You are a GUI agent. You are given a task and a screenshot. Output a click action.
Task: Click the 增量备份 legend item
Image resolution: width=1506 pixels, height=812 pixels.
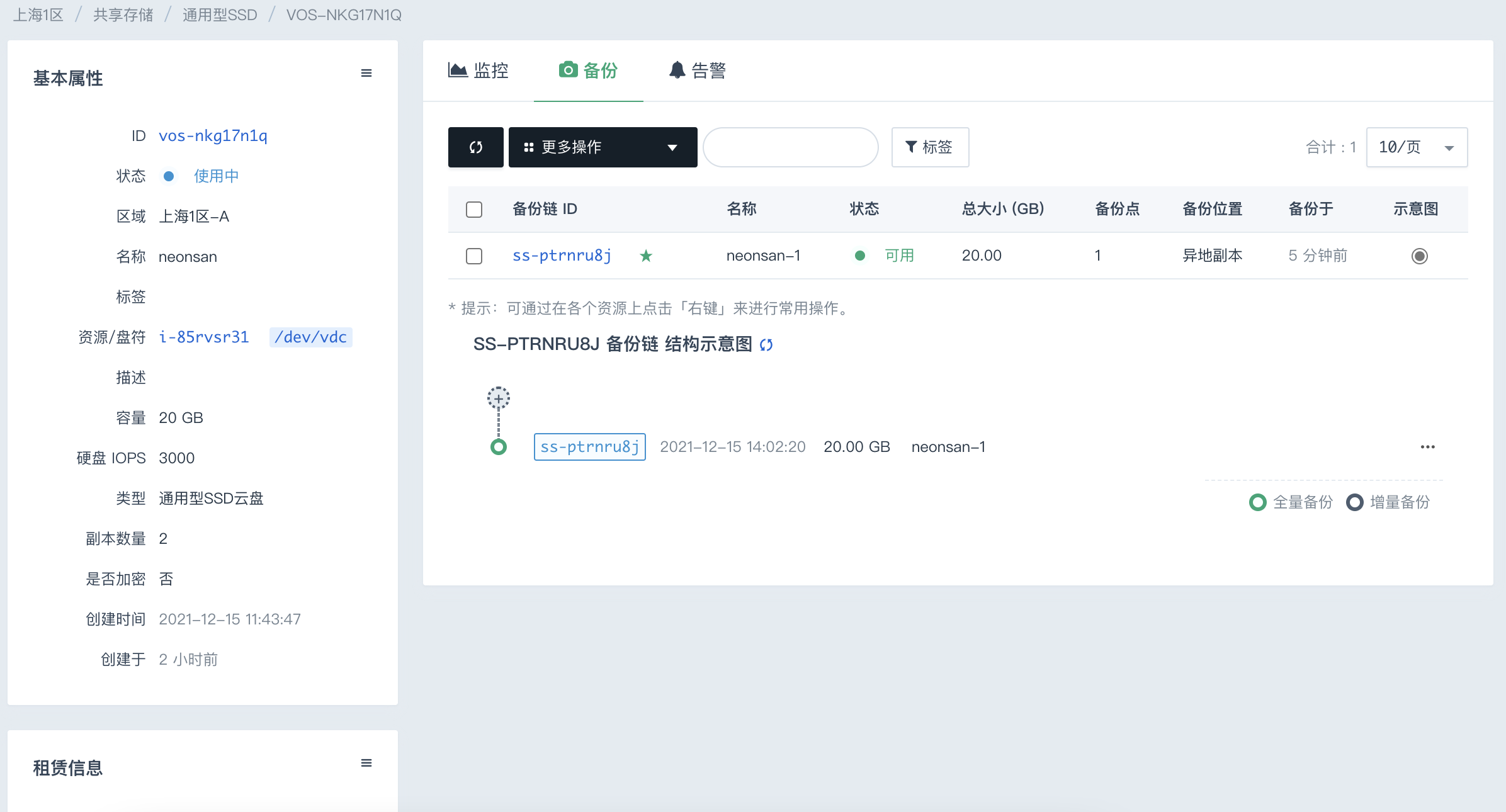point(1388,502)
